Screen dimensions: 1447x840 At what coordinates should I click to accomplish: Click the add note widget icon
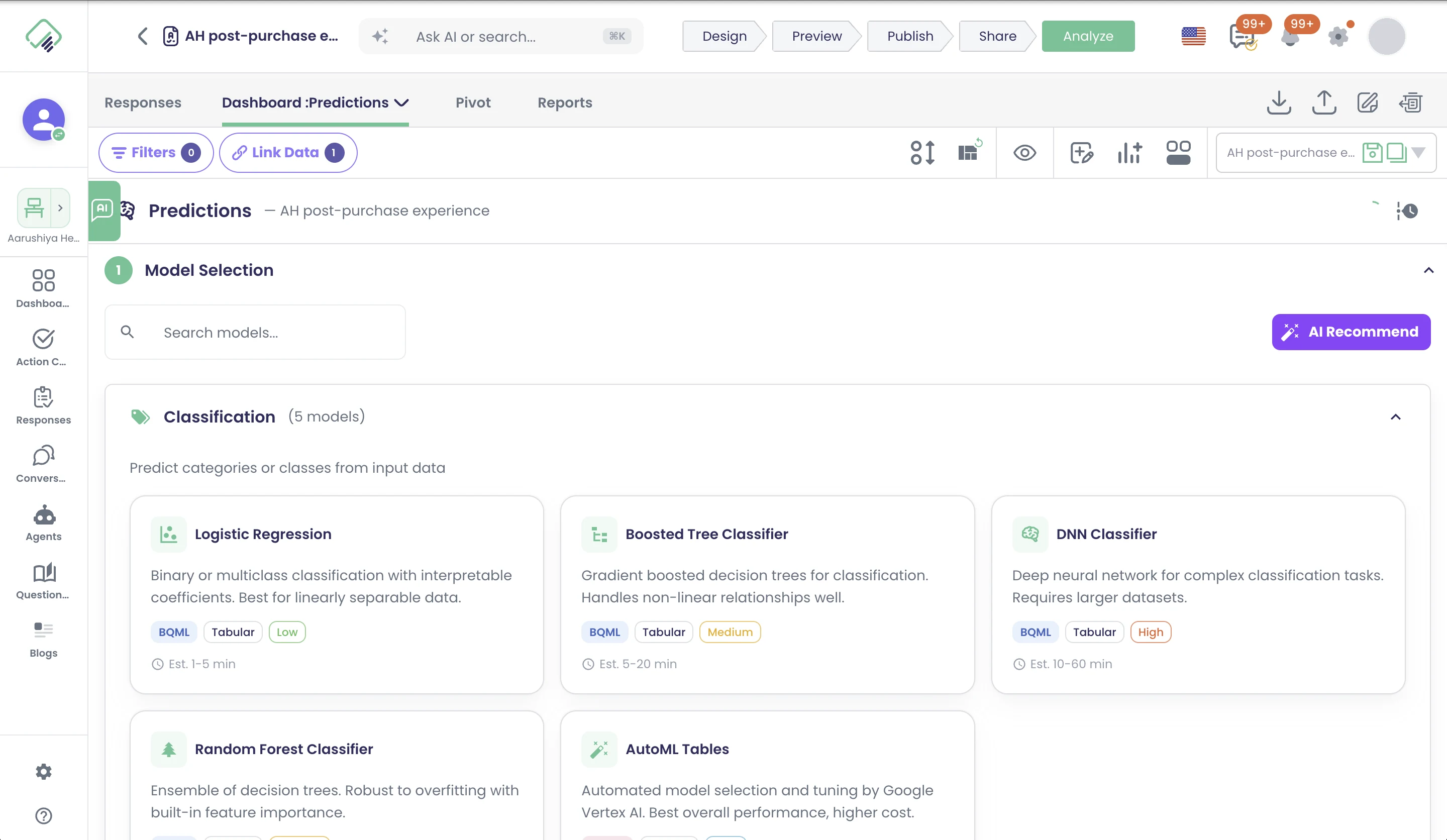click(1082, 153)
